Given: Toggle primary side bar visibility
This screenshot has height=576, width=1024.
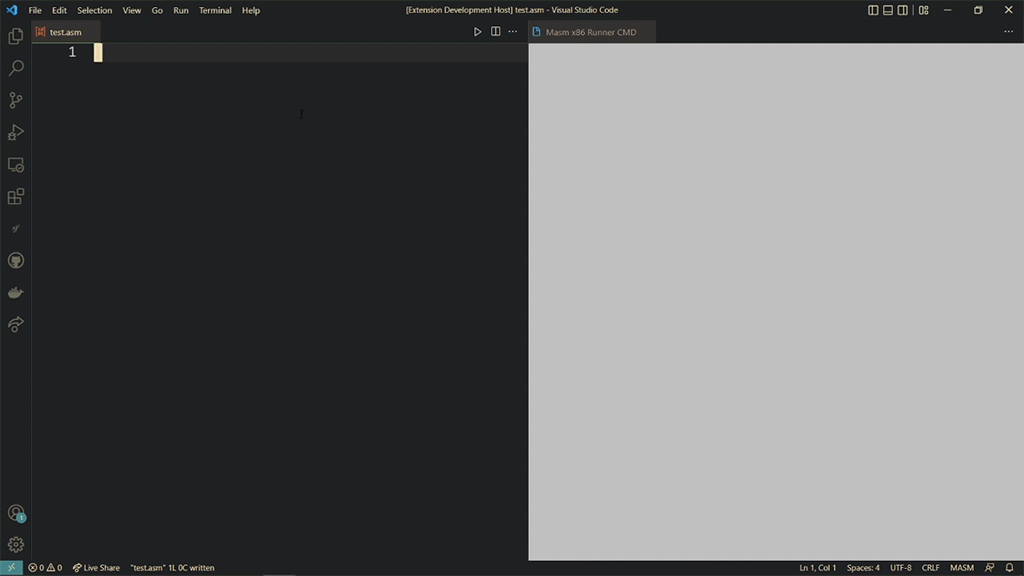Looking at the screenshot, I should (873, 10).
